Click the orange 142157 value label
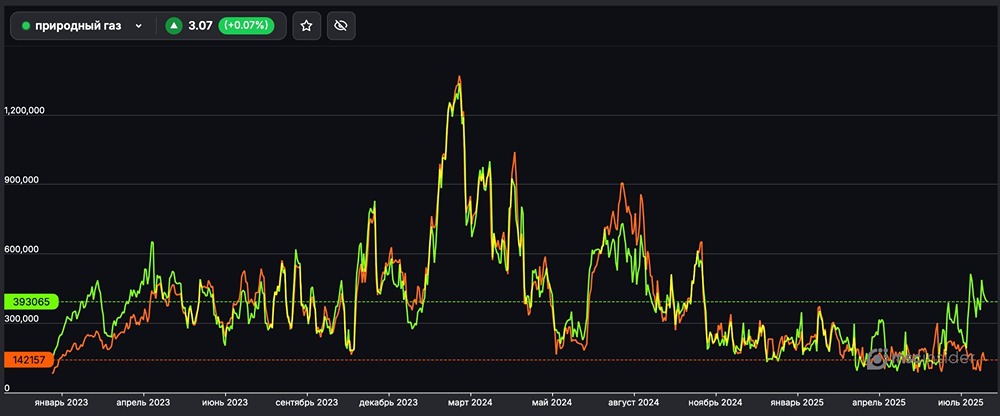This screenshot has width=1000, height=416. [x=27, y=360]
